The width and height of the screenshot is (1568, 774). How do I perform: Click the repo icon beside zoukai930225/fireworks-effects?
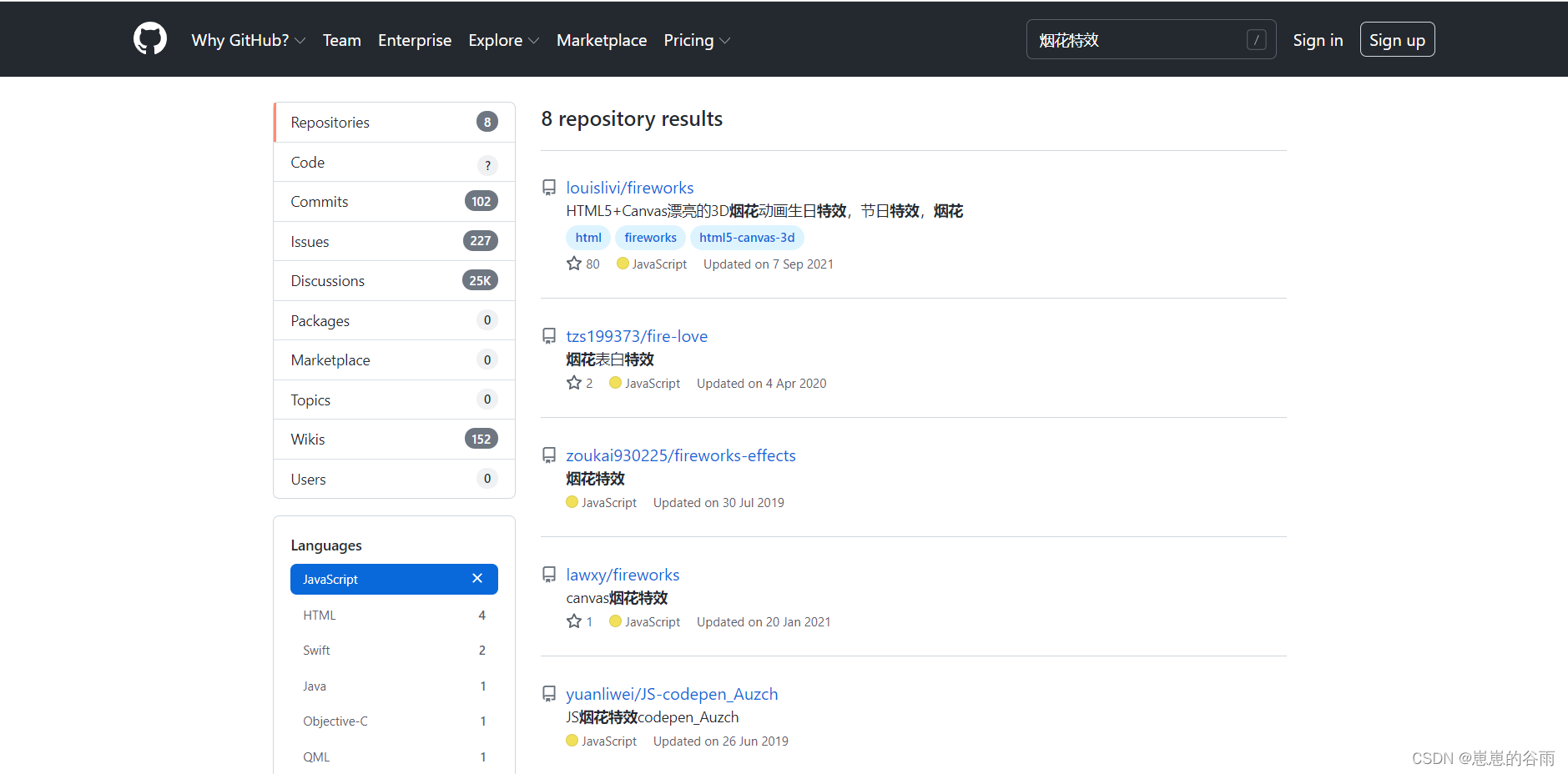tap(549, 455)
